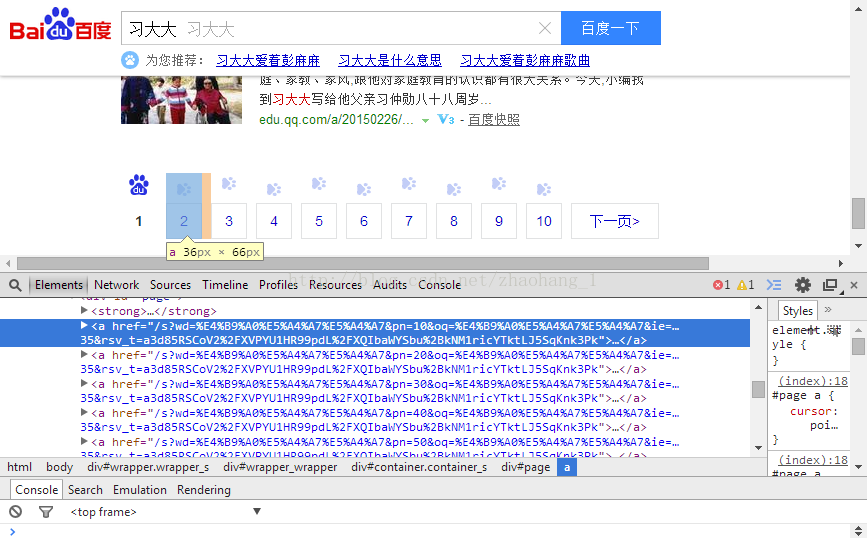The image size is (867, 538).
Task: Go to results page 9
Action: (499, 221)
